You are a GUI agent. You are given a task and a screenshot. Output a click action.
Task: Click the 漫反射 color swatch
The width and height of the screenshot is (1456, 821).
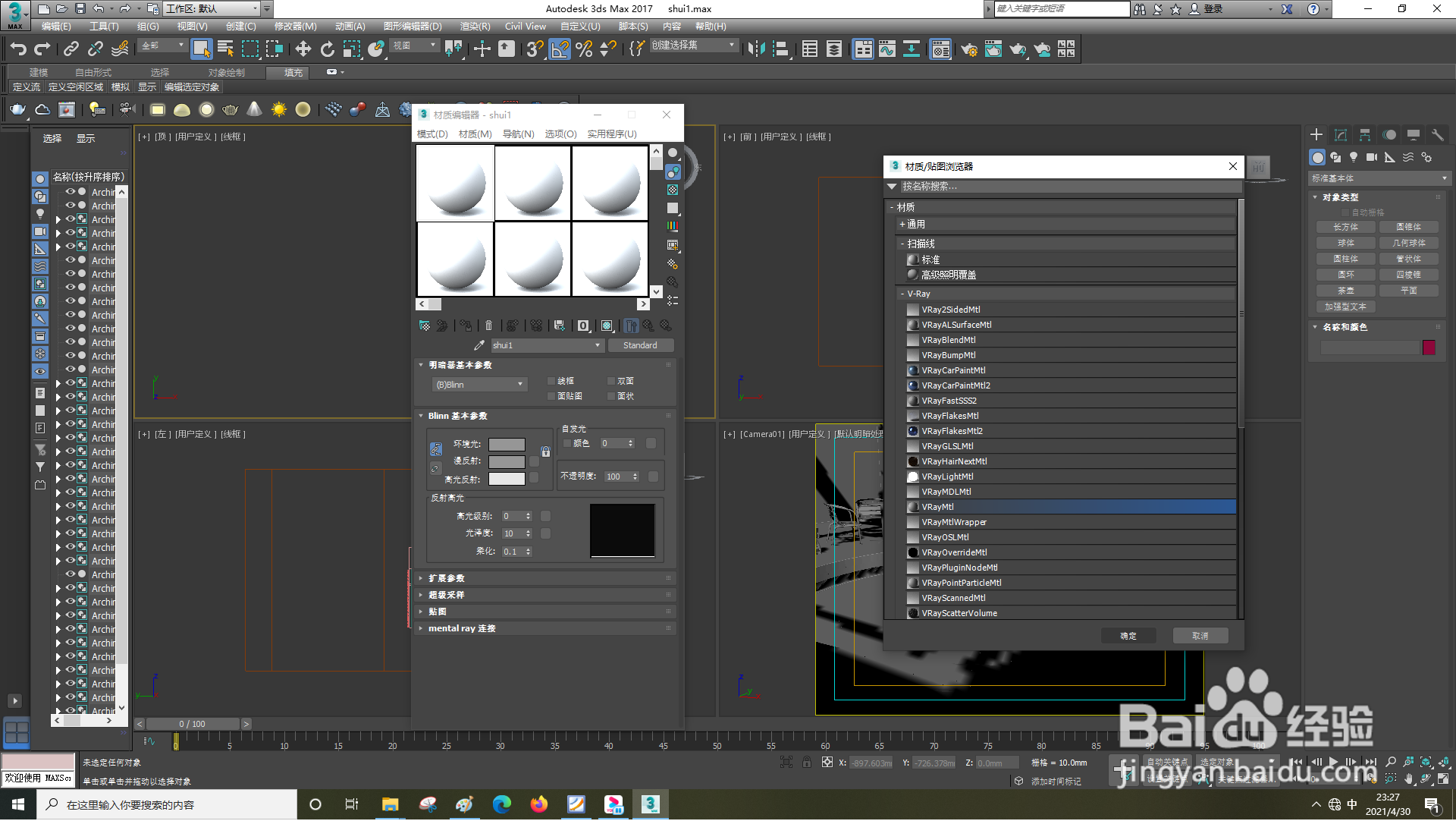pos(507,462)
